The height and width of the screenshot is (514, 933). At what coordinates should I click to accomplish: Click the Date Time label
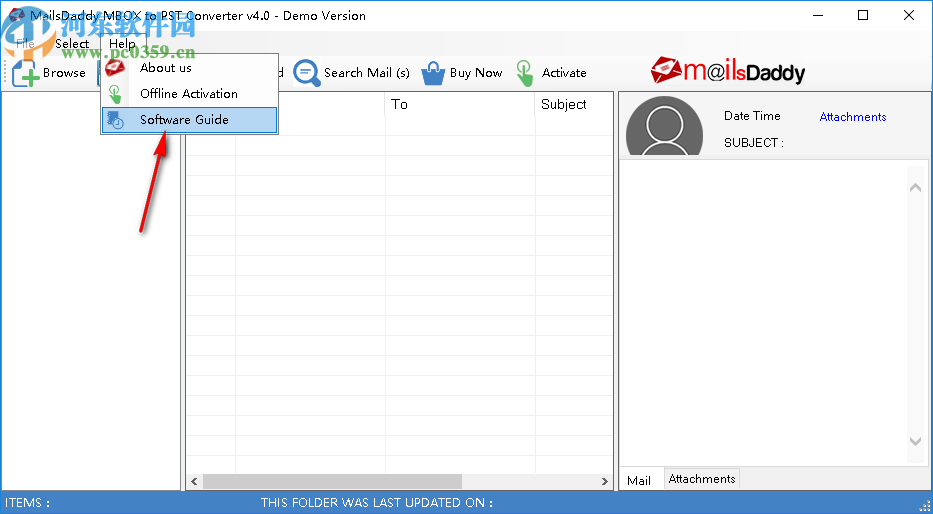752,116
